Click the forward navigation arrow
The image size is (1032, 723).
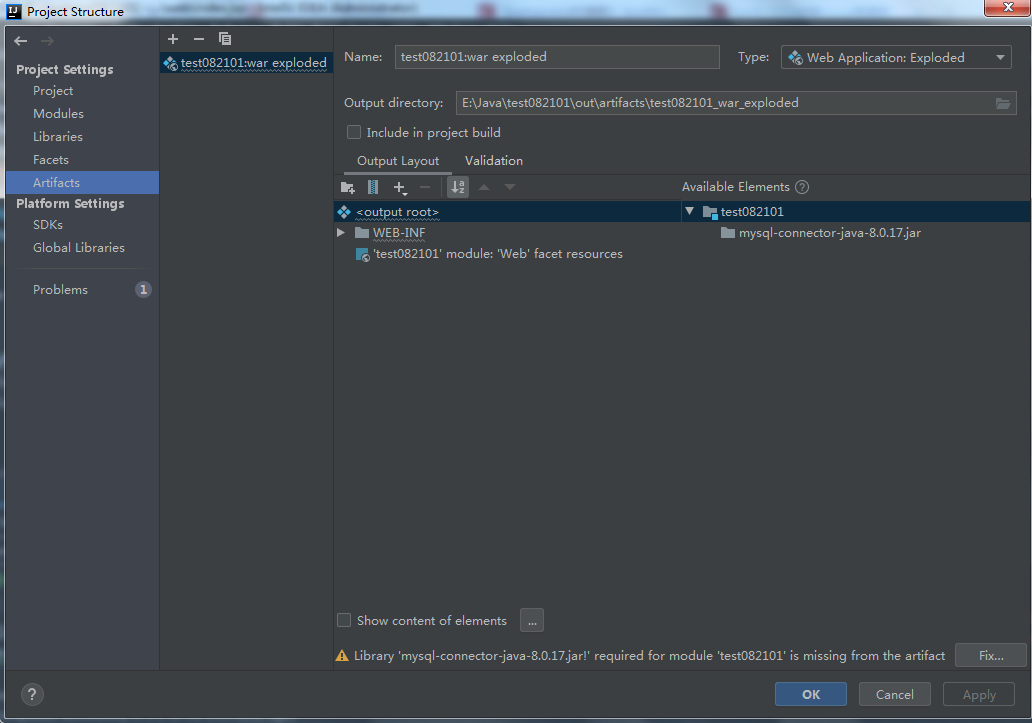tap(47, 41)
